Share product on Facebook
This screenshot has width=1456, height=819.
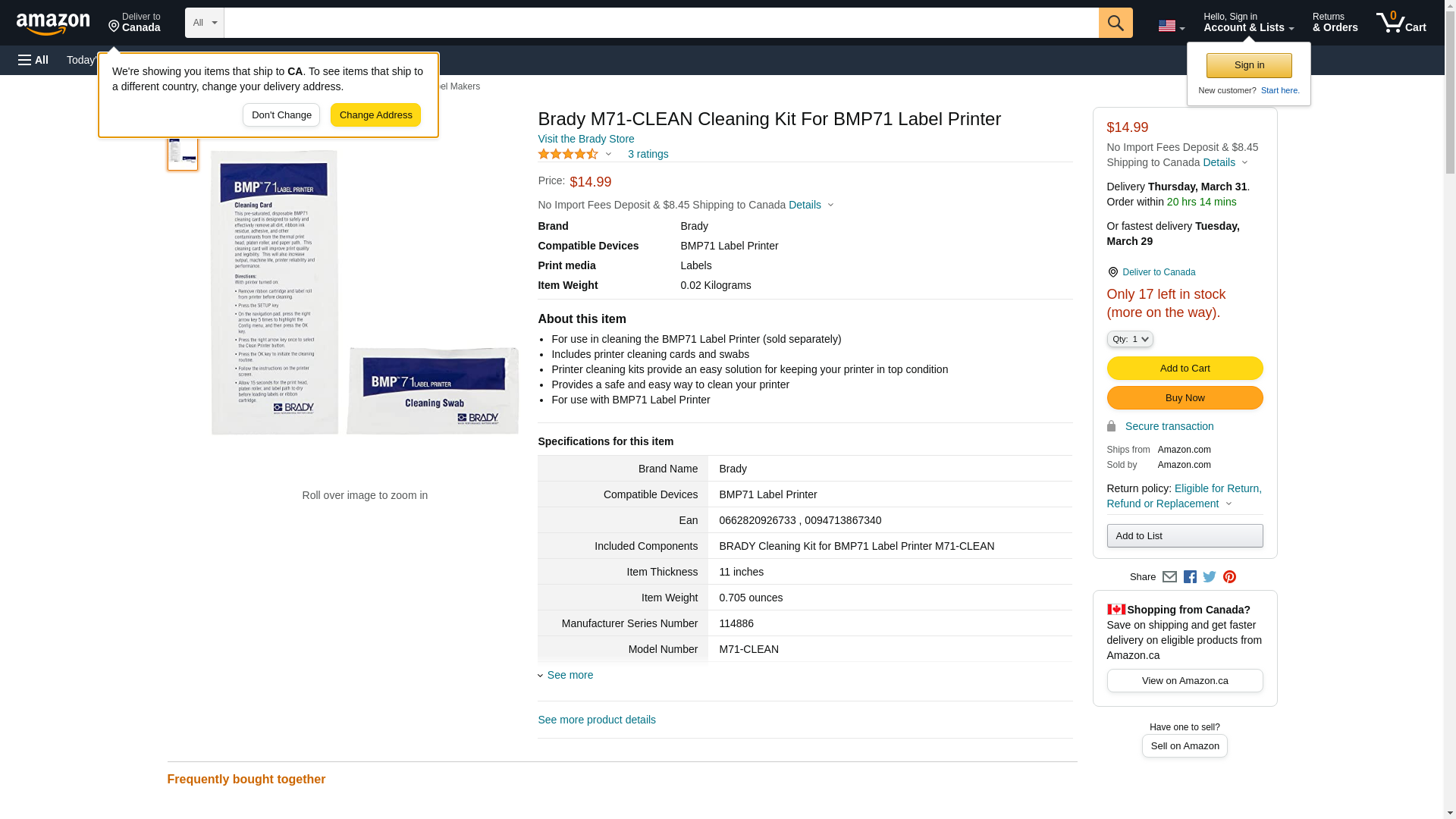[x=1190, y=577]
